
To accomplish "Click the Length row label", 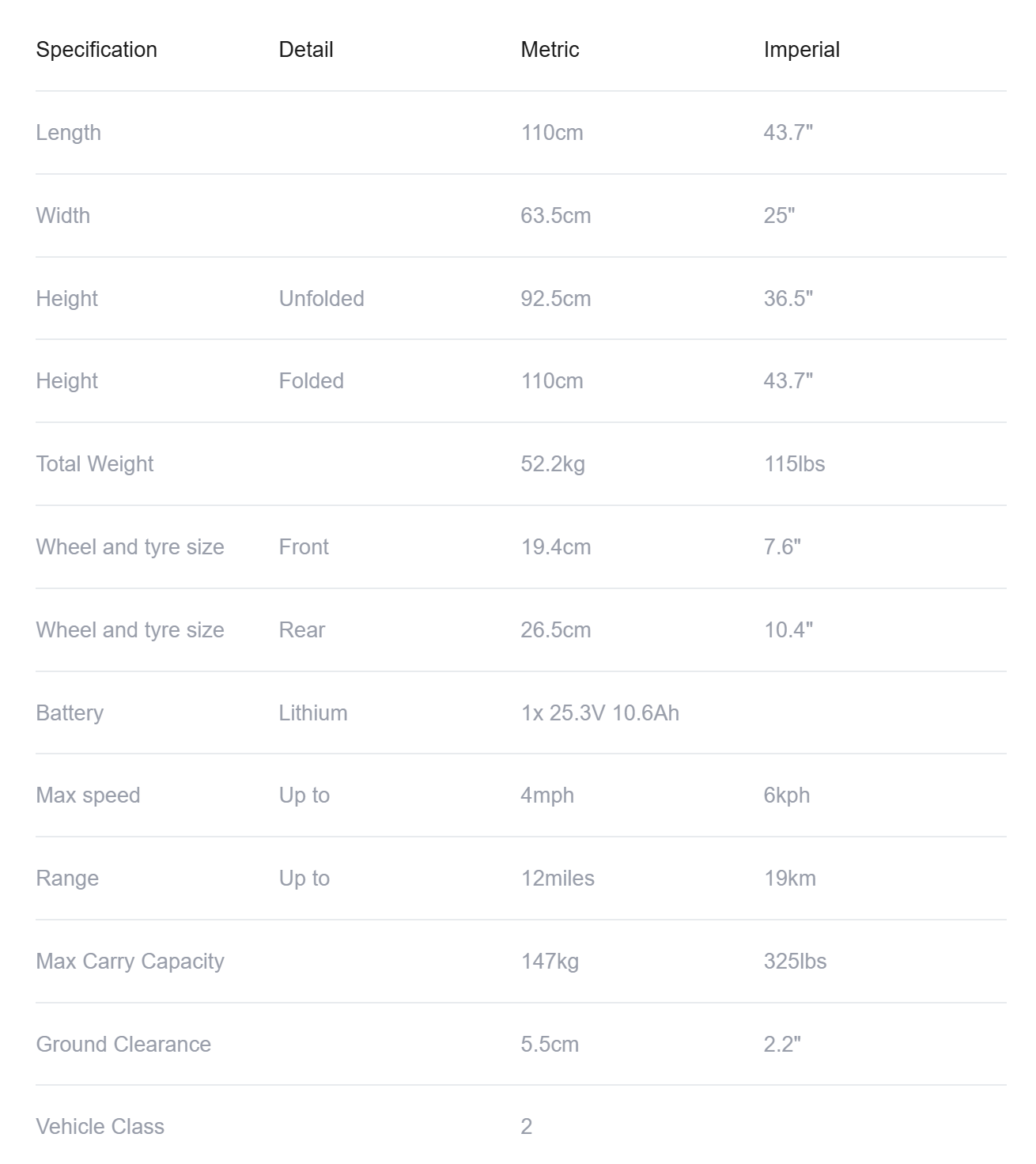I will [x=69, y=133].
